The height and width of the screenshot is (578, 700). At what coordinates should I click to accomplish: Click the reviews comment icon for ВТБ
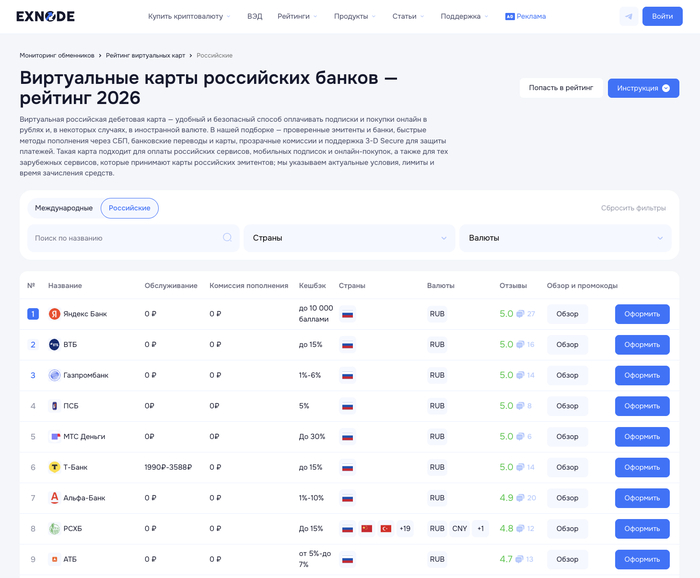click(520, 345)
